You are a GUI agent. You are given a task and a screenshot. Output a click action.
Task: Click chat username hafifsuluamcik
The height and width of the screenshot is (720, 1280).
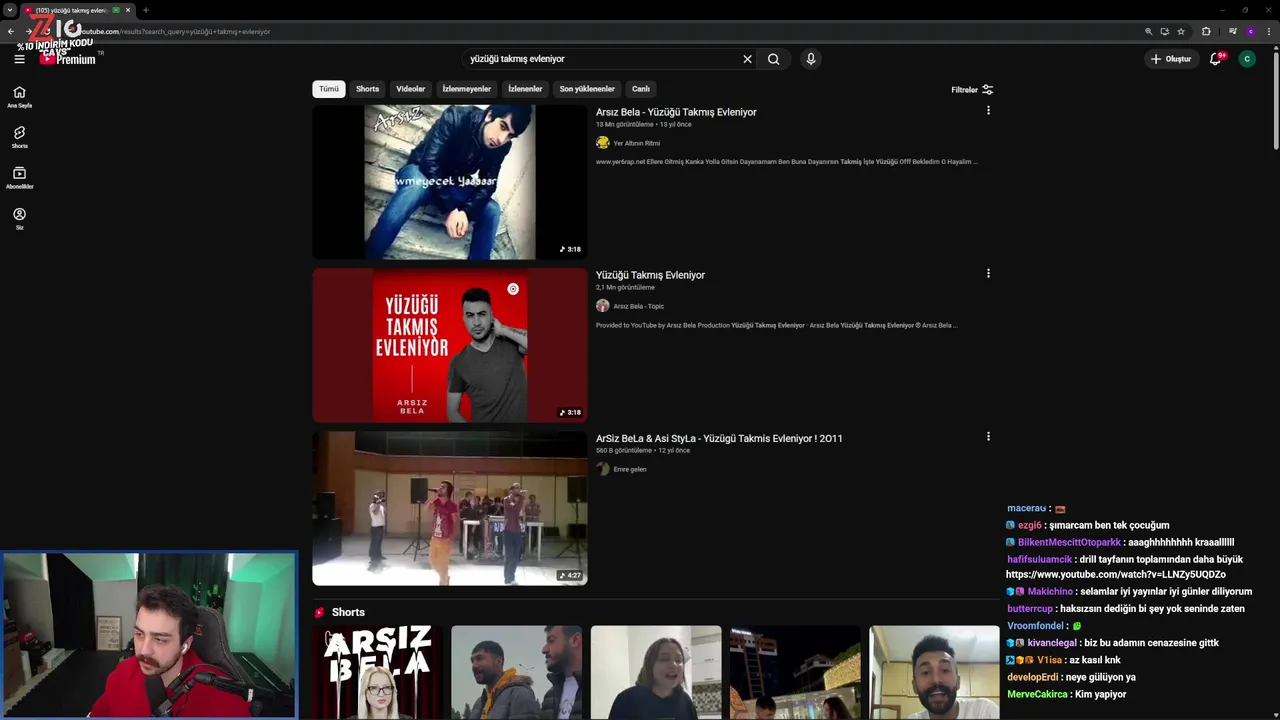tap(1039, 559)
